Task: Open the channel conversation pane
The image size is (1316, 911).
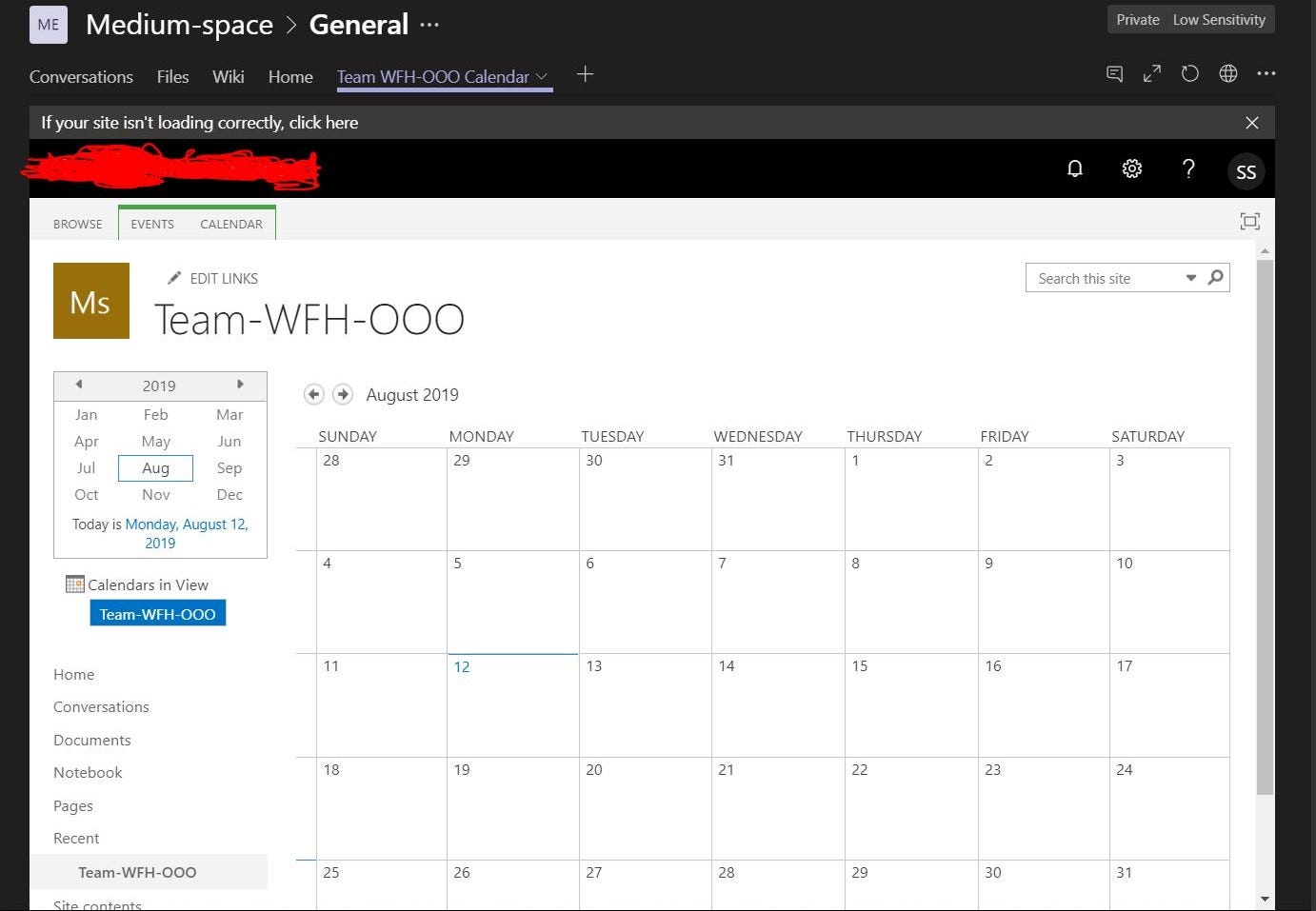Action: (1114, 73)
